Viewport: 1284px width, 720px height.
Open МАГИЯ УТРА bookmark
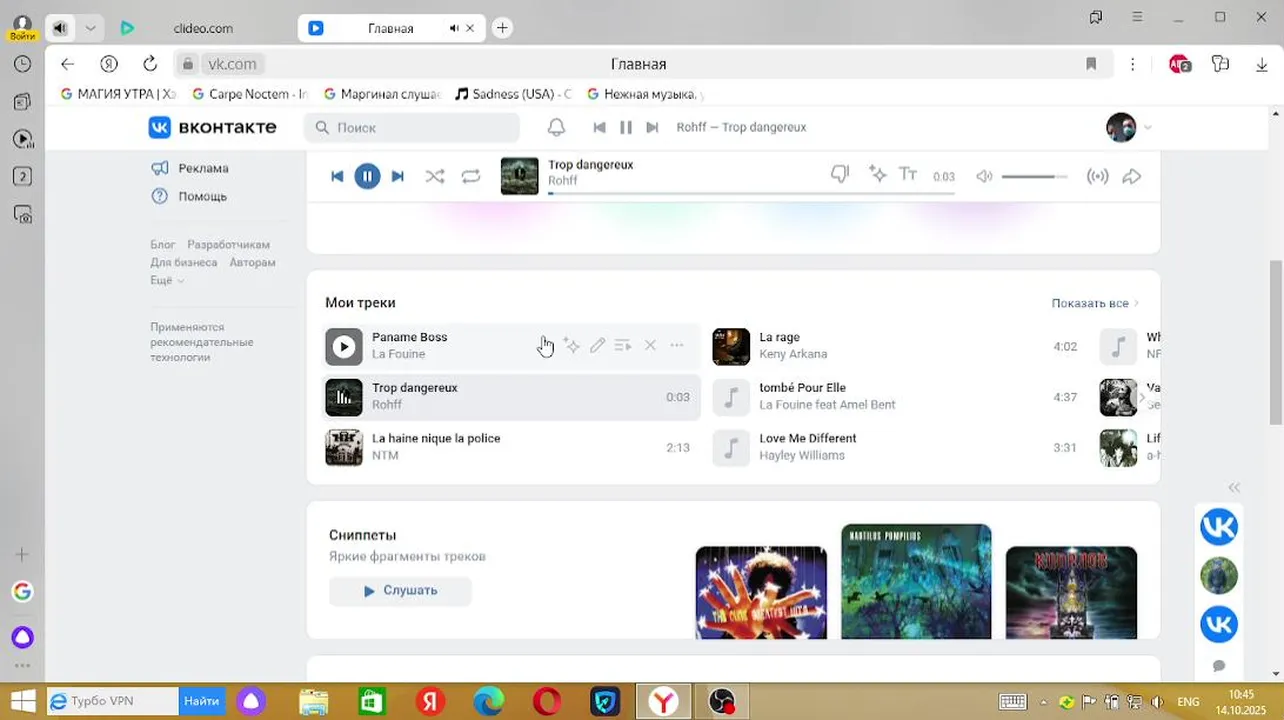pos(118,94)
